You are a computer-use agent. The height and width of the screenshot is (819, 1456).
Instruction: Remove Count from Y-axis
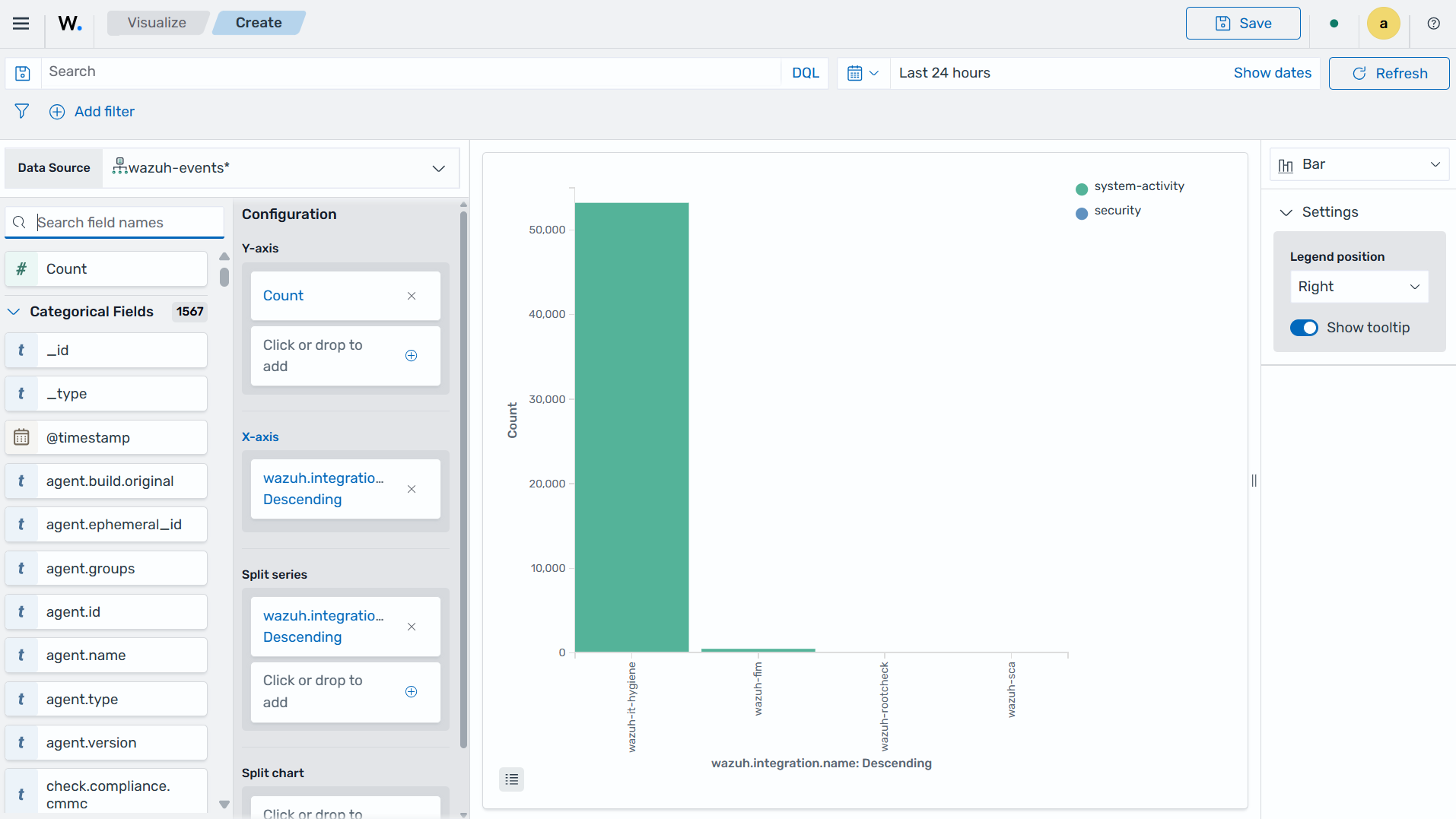[412, 296]
